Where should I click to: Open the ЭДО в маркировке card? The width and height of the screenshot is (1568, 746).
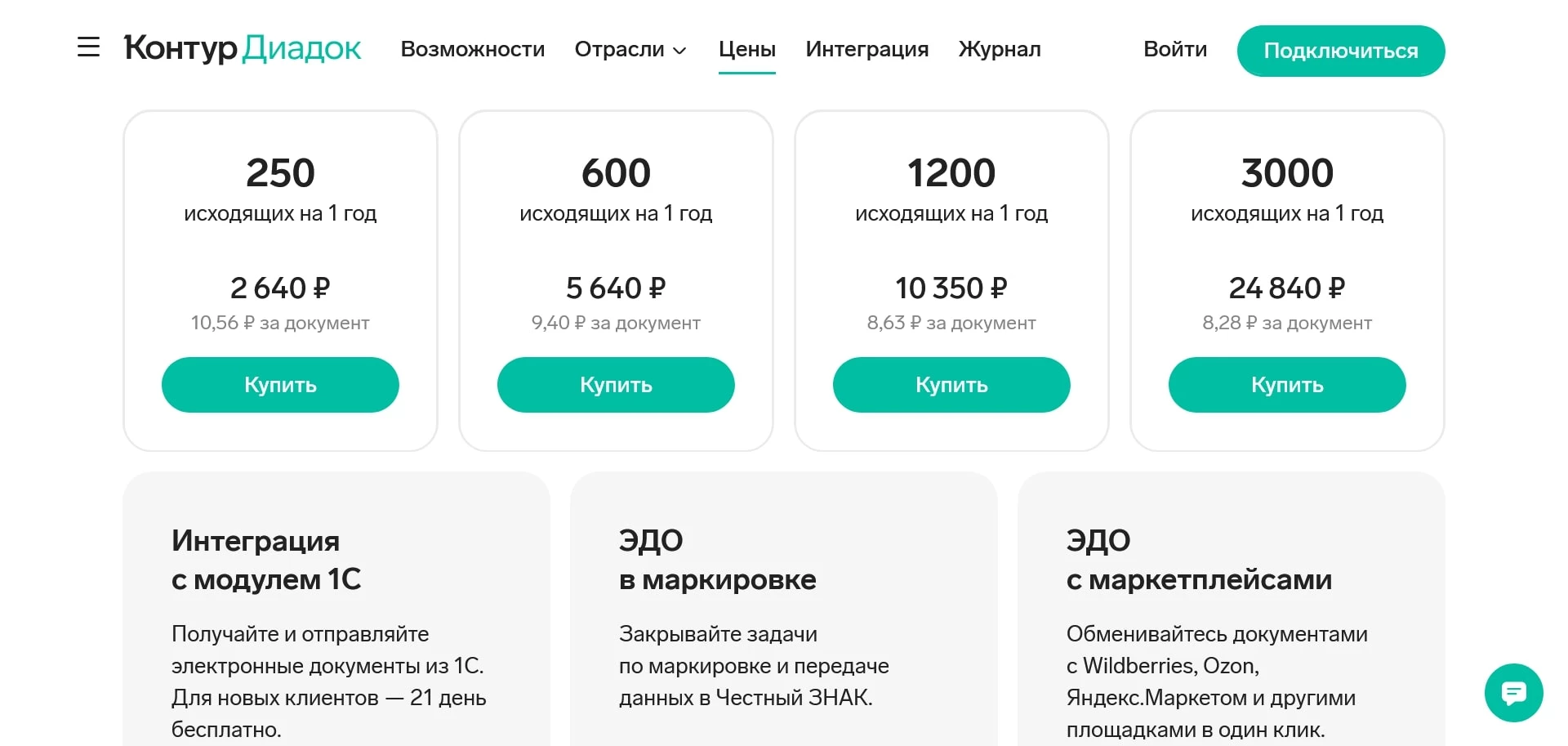pyautogui.click(x=784, y=613)
